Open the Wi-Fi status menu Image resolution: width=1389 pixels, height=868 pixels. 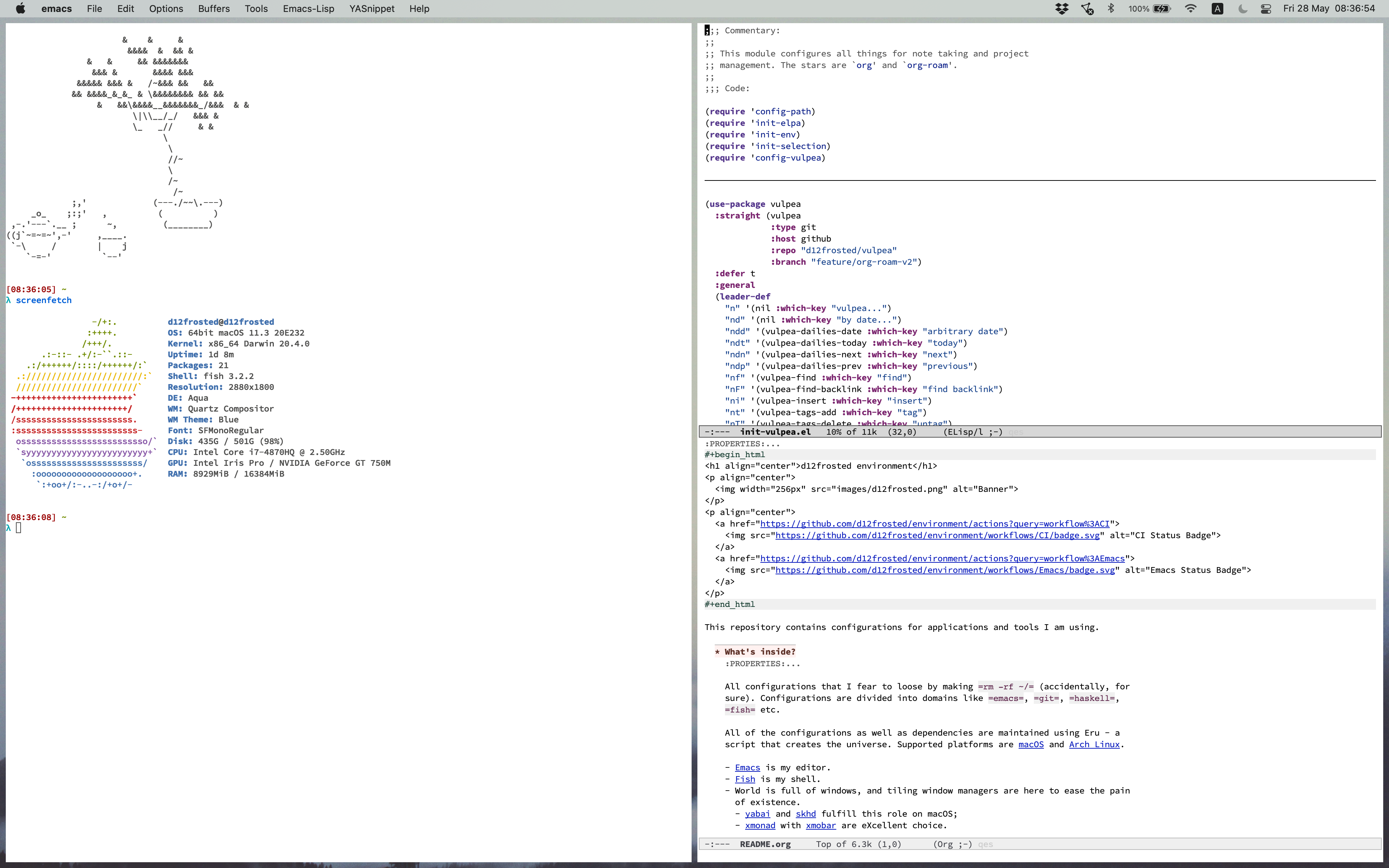tap(1191, 9)
